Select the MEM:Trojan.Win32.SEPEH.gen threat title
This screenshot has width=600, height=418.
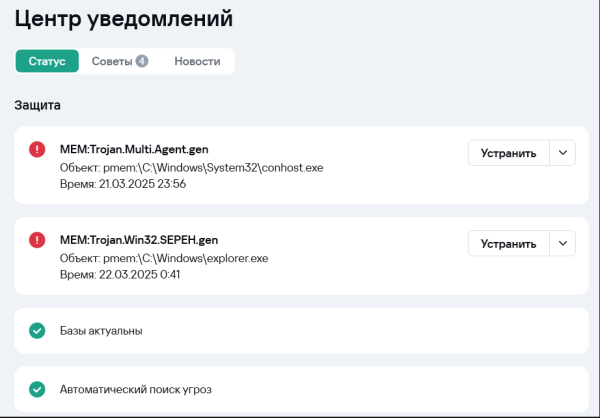pyautogui.click(x=139, y=240)
